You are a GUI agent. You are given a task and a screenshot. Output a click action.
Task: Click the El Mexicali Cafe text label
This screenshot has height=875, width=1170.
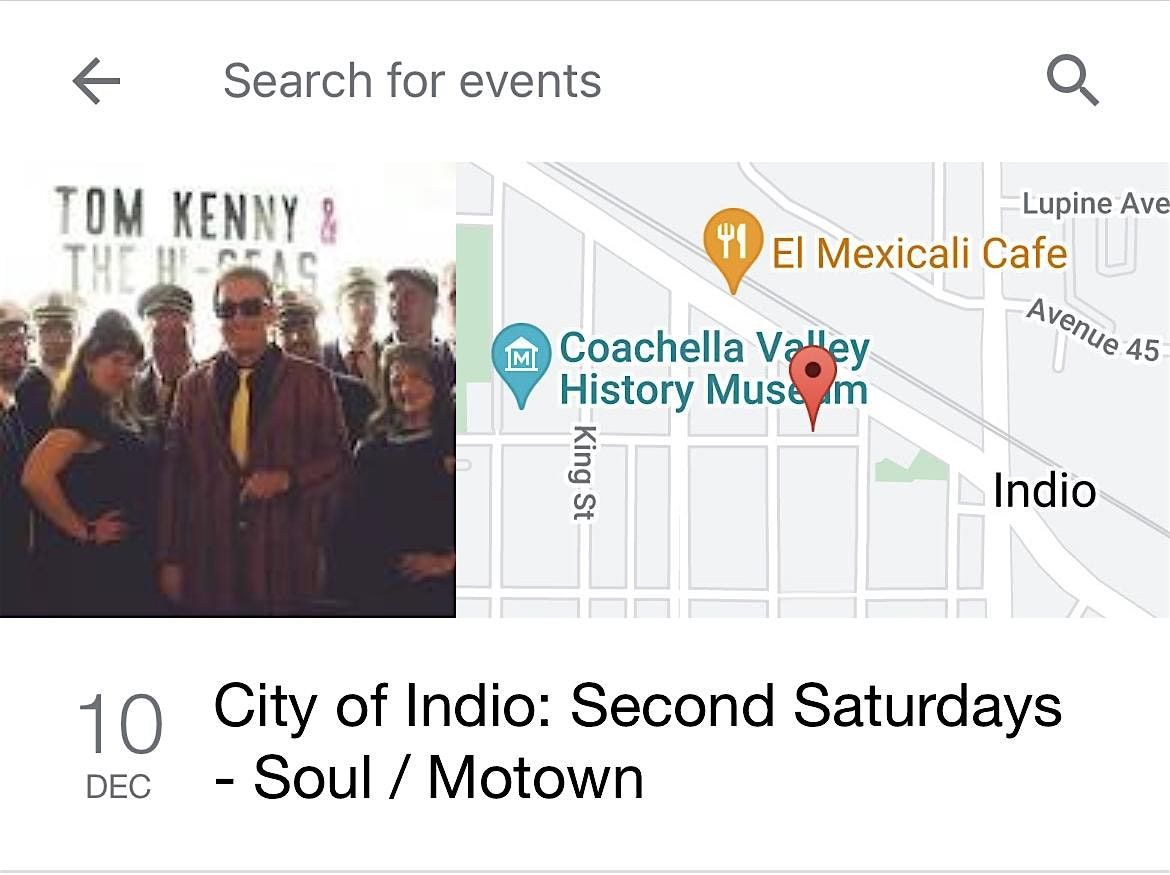coord(919,253)
